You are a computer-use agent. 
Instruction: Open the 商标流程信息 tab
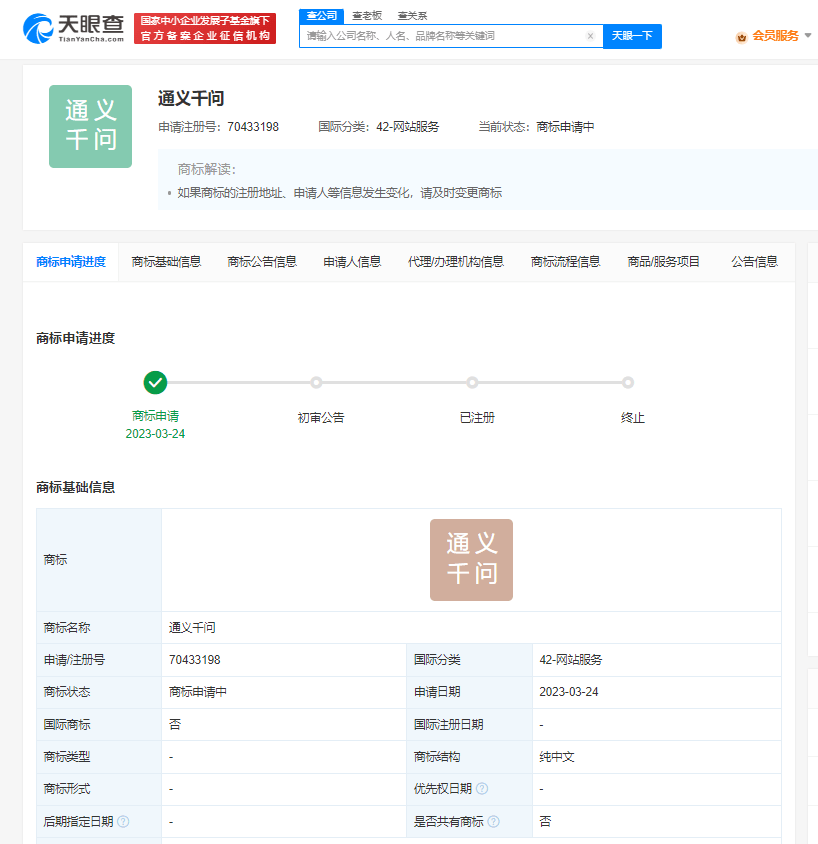(565, 262)
